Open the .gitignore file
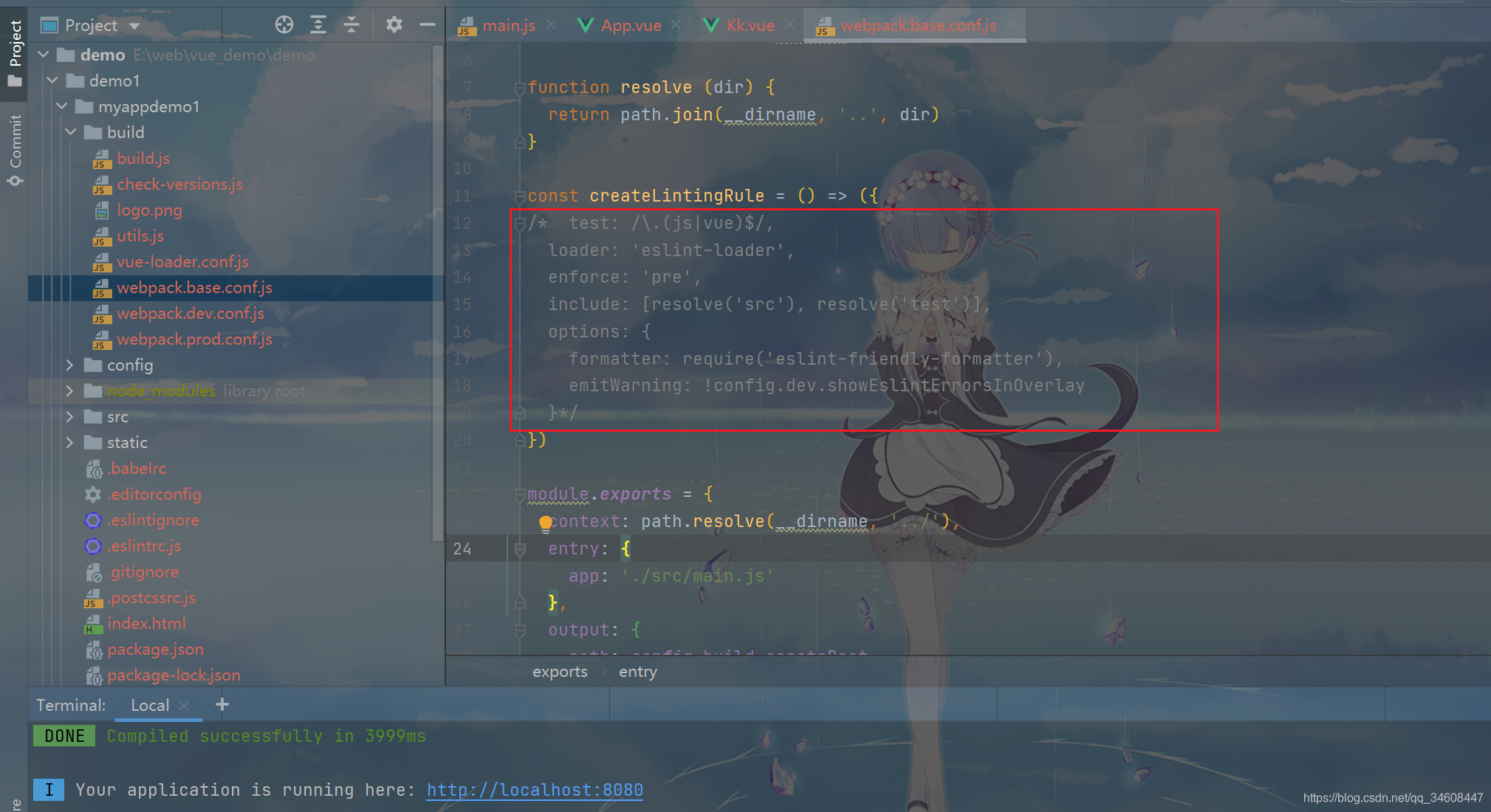 143,571
